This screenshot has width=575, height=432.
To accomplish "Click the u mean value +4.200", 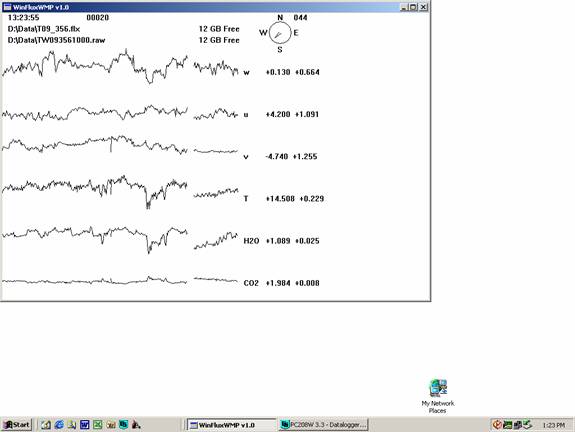I will click(278, 114).
